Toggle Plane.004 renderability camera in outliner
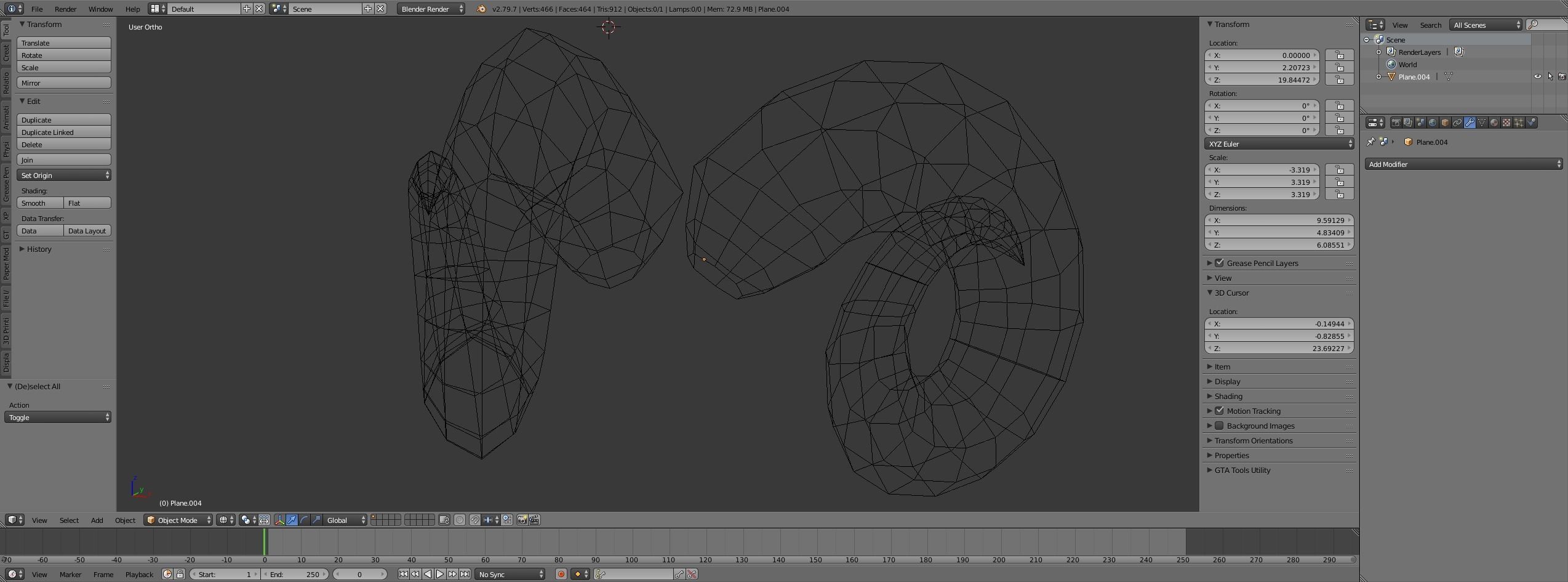 [1562, 77]
